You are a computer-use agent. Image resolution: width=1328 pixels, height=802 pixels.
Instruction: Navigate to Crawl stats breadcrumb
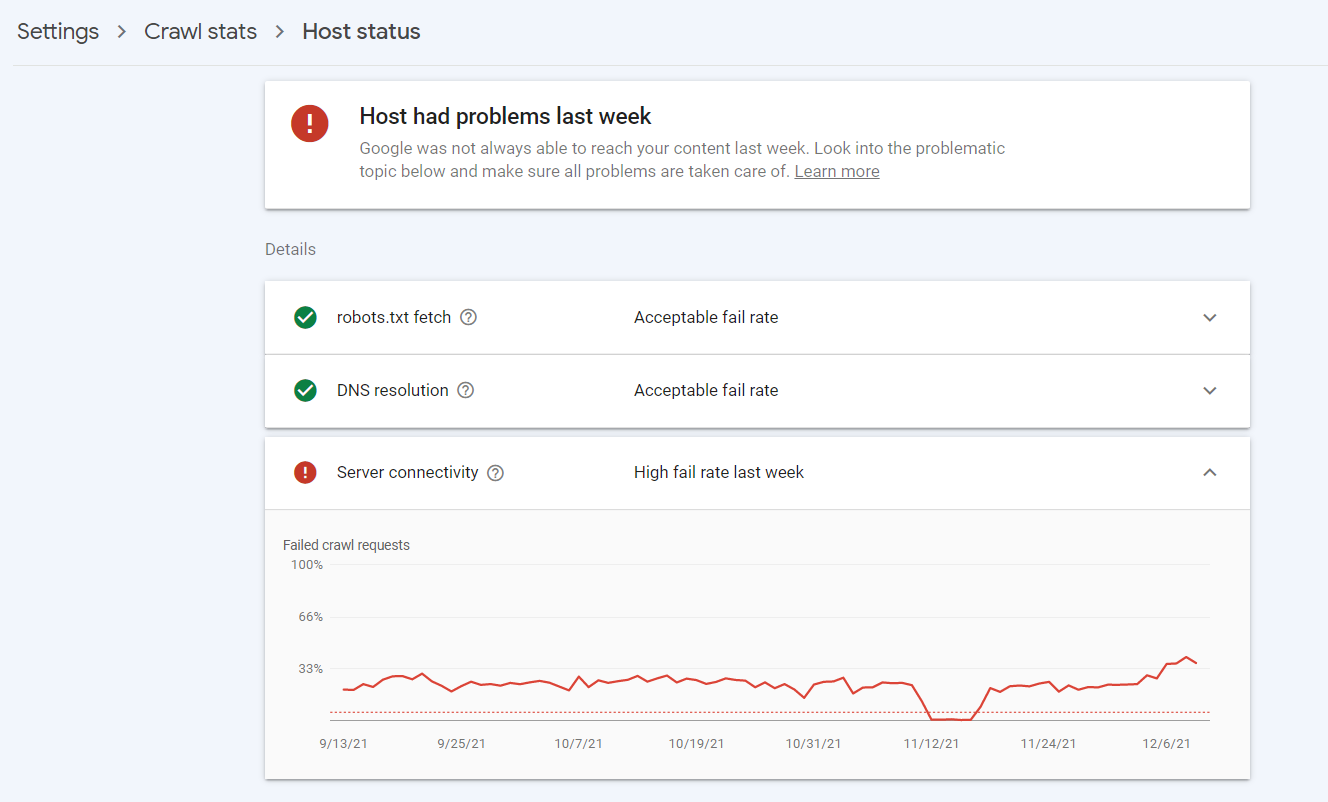200,31
